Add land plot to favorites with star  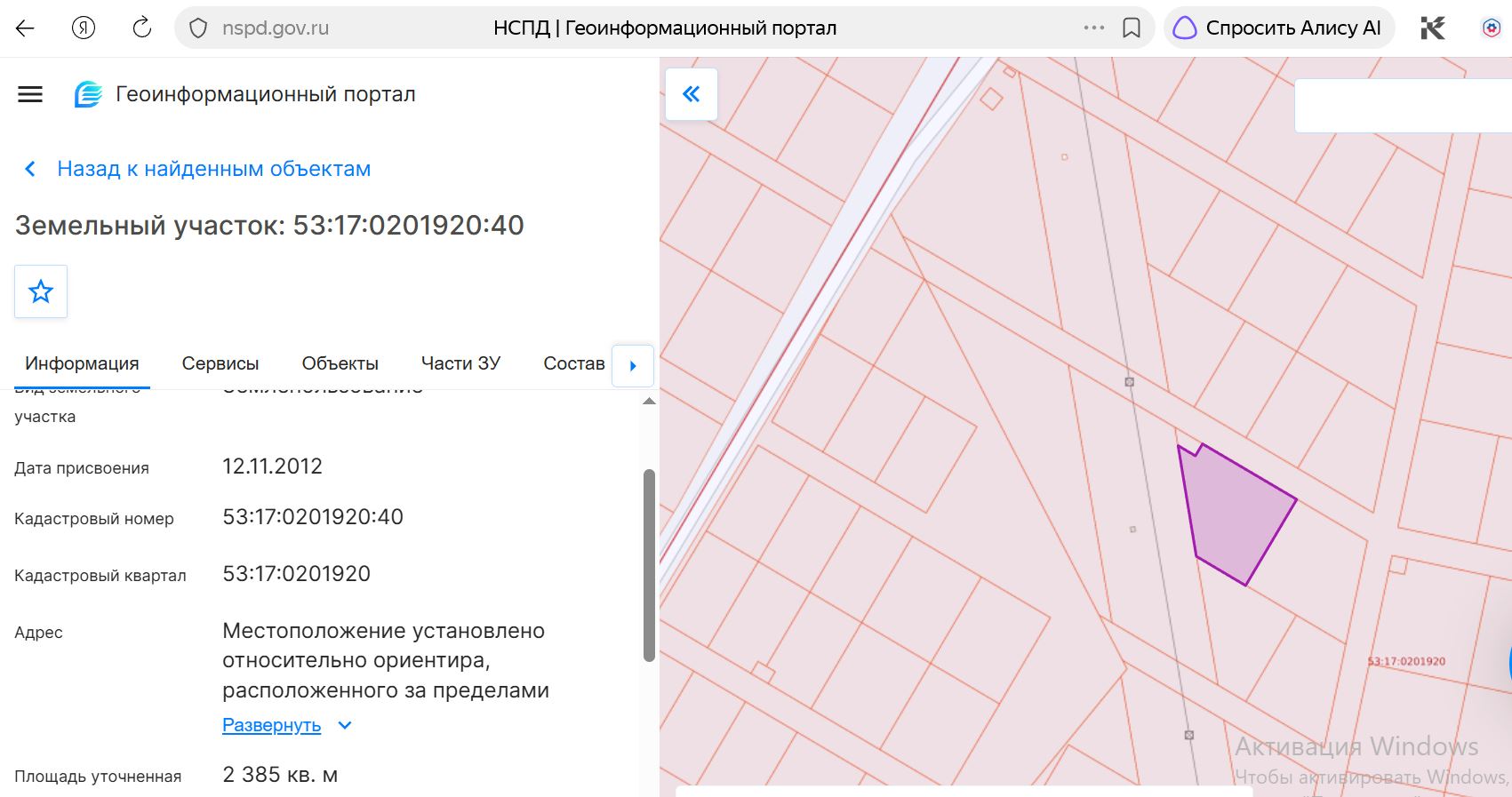[x=41, y=291]
